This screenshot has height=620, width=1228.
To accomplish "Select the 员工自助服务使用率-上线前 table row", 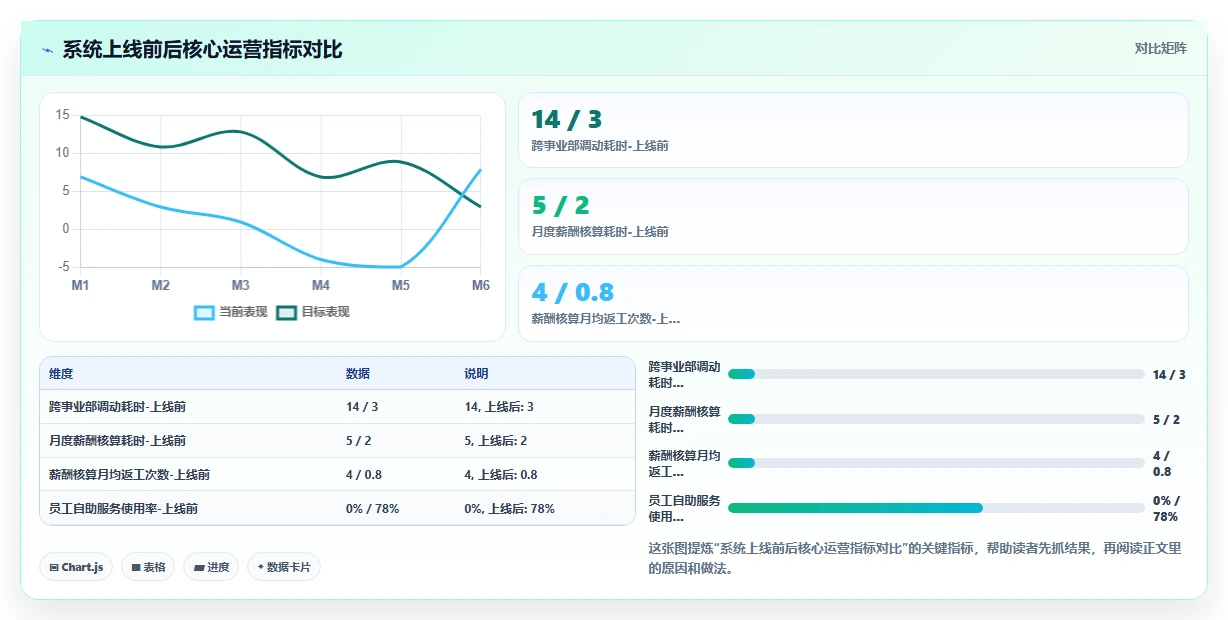I will coord(337,508).
